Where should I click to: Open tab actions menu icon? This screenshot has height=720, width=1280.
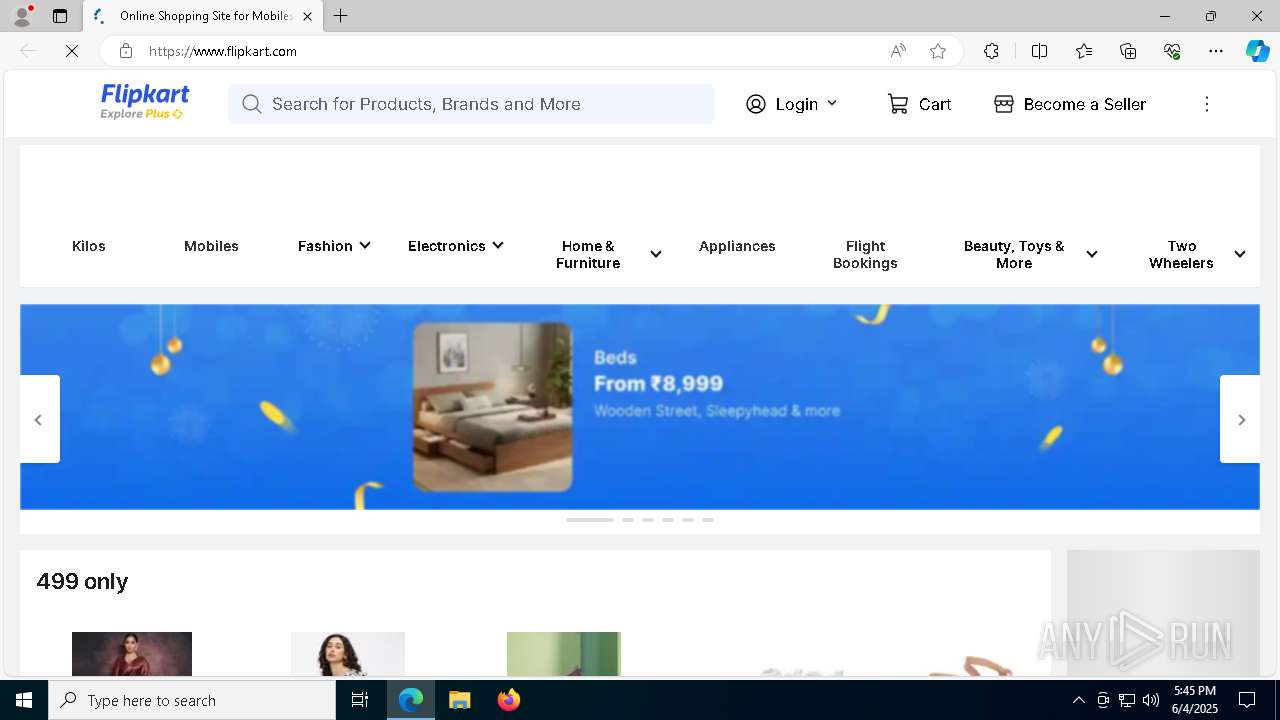(x=60, y=16)
